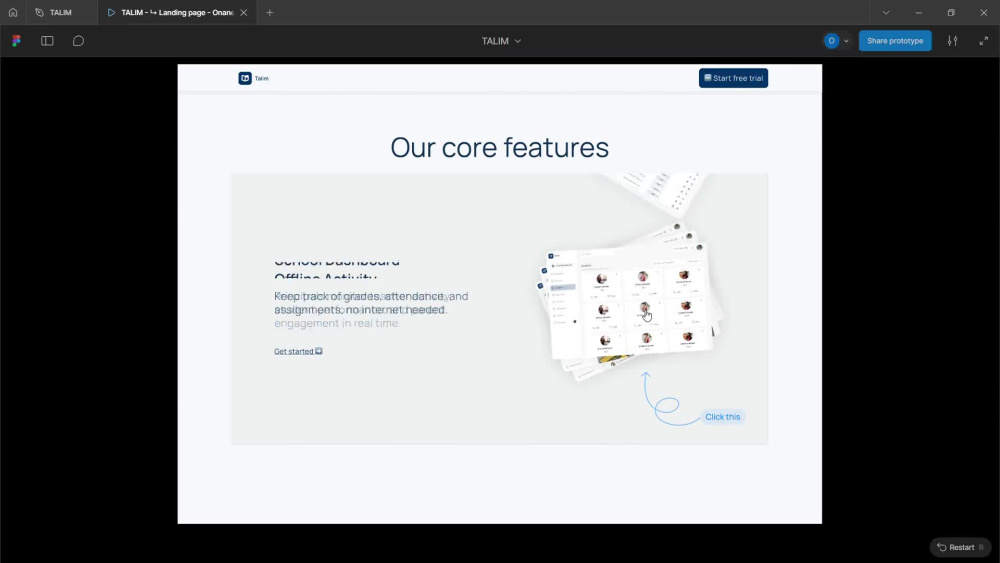
Task: Click the Restart button
Action: 960,547
